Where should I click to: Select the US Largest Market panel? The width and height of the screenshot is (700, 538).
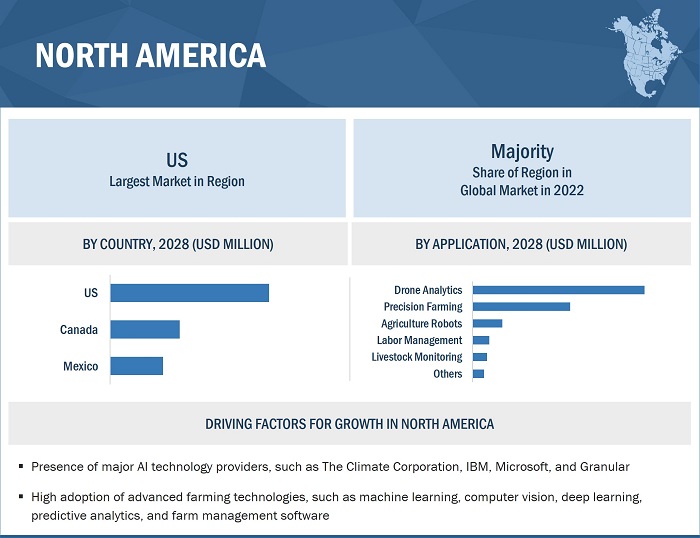pyautogui.click(x=177, y=169)
